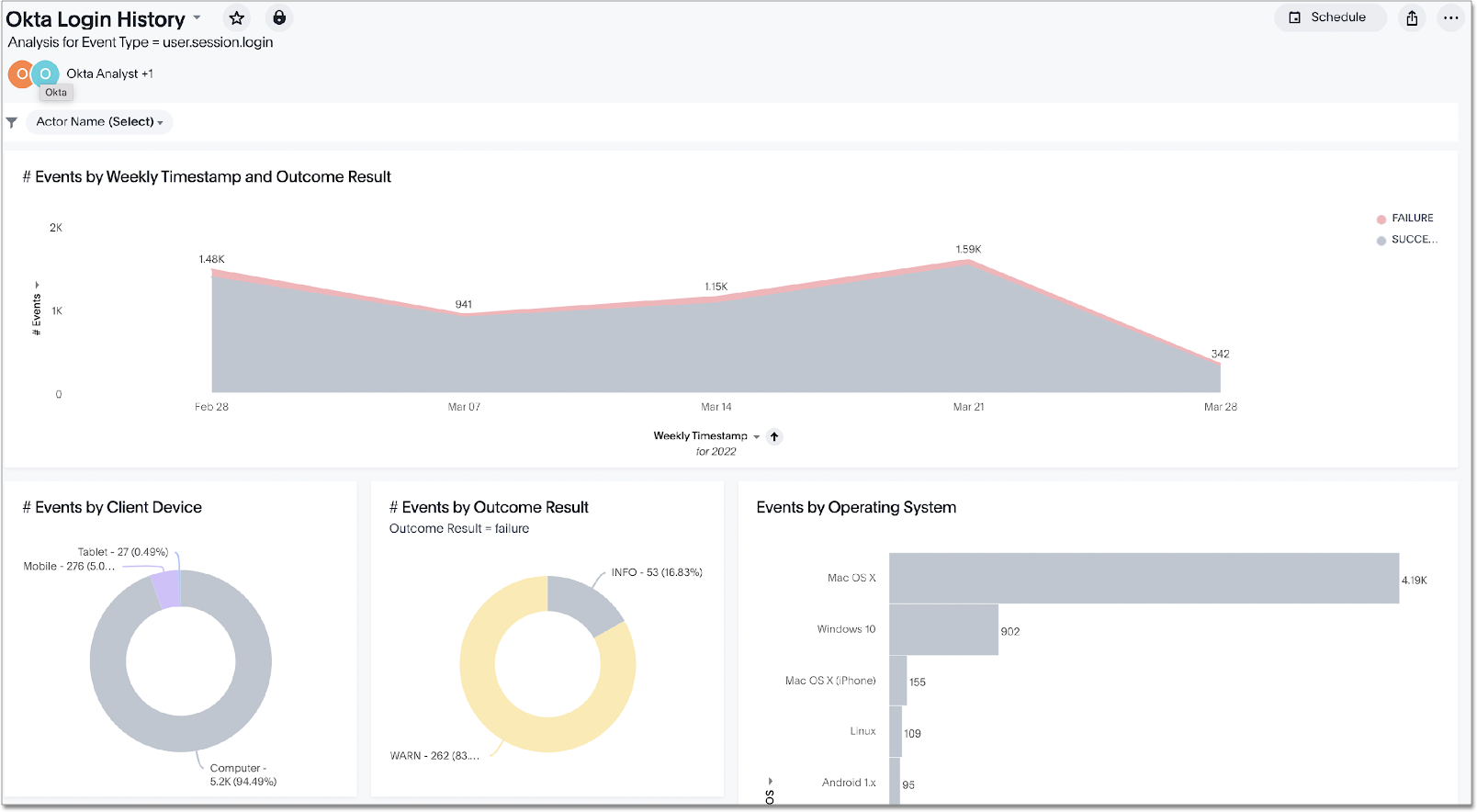
Task: Click the 1.59K data label on chart
Action: (x=968, y=249)
